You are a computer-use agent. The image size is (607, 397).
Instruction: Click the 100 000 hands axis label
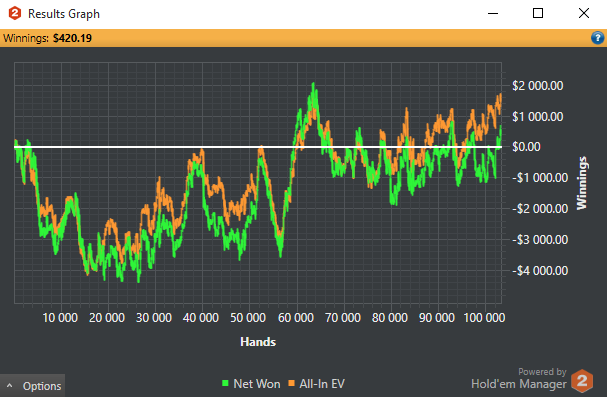coord(484,318)
